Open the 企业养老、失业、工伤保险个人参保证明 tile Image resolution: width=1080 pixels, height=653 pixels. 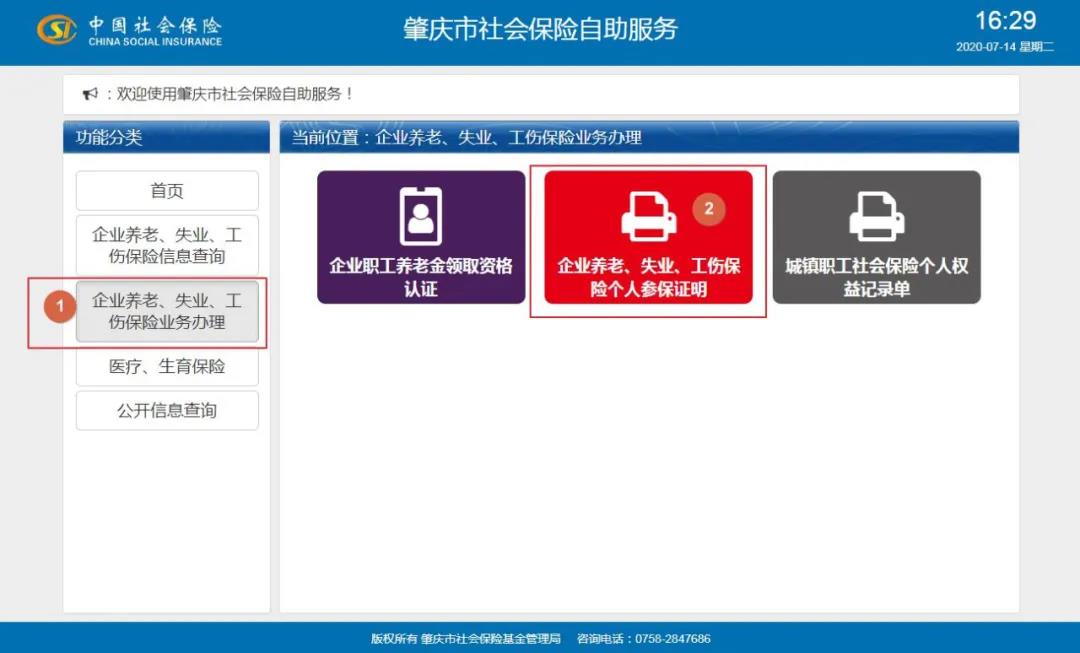click(648, 240)
